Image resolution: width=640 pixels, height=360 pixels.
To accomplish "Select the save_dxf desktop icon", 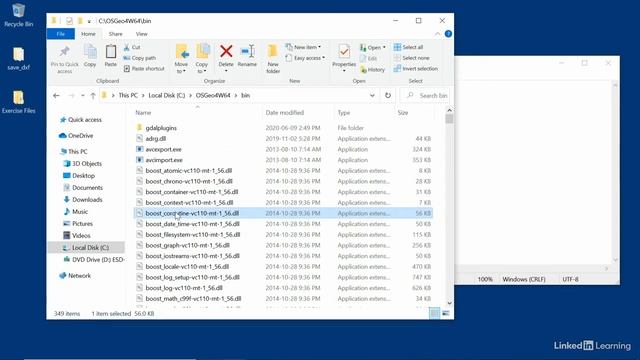I will point(18,59).
